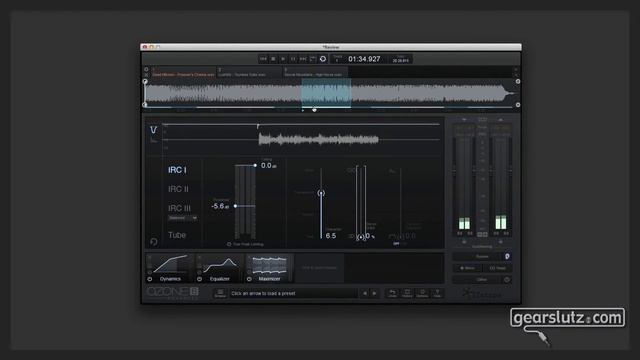640x360 pixels.
Task: Open the preset browser button
Action: pyautogui.click(x=220, y=293)
